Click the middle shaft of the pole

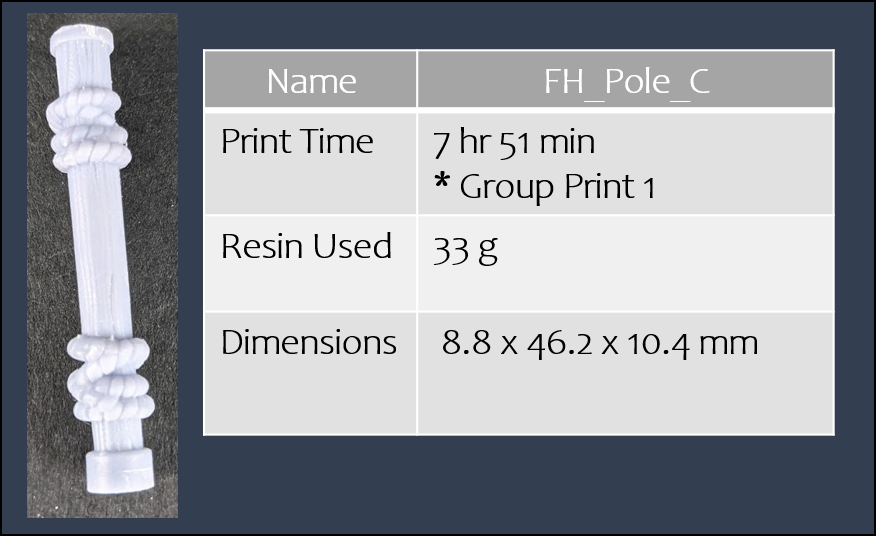pyautogui.click(x=102, y=252)
